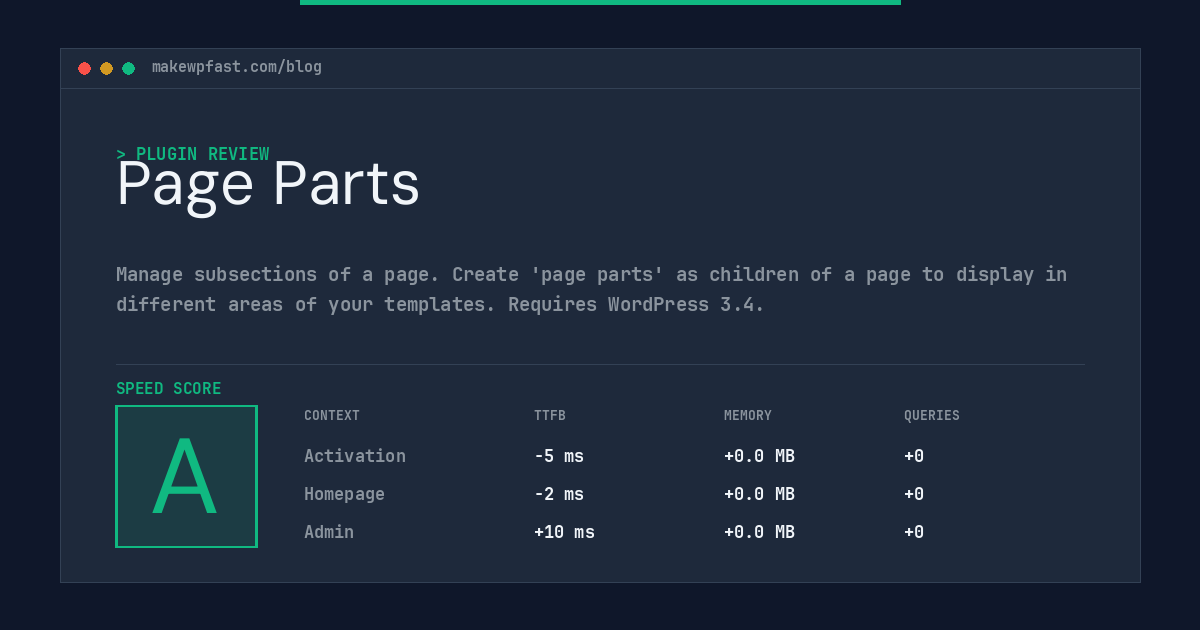Select the Admin row label
Viewport: 1200px width, 630px height.
click(329, 532)
